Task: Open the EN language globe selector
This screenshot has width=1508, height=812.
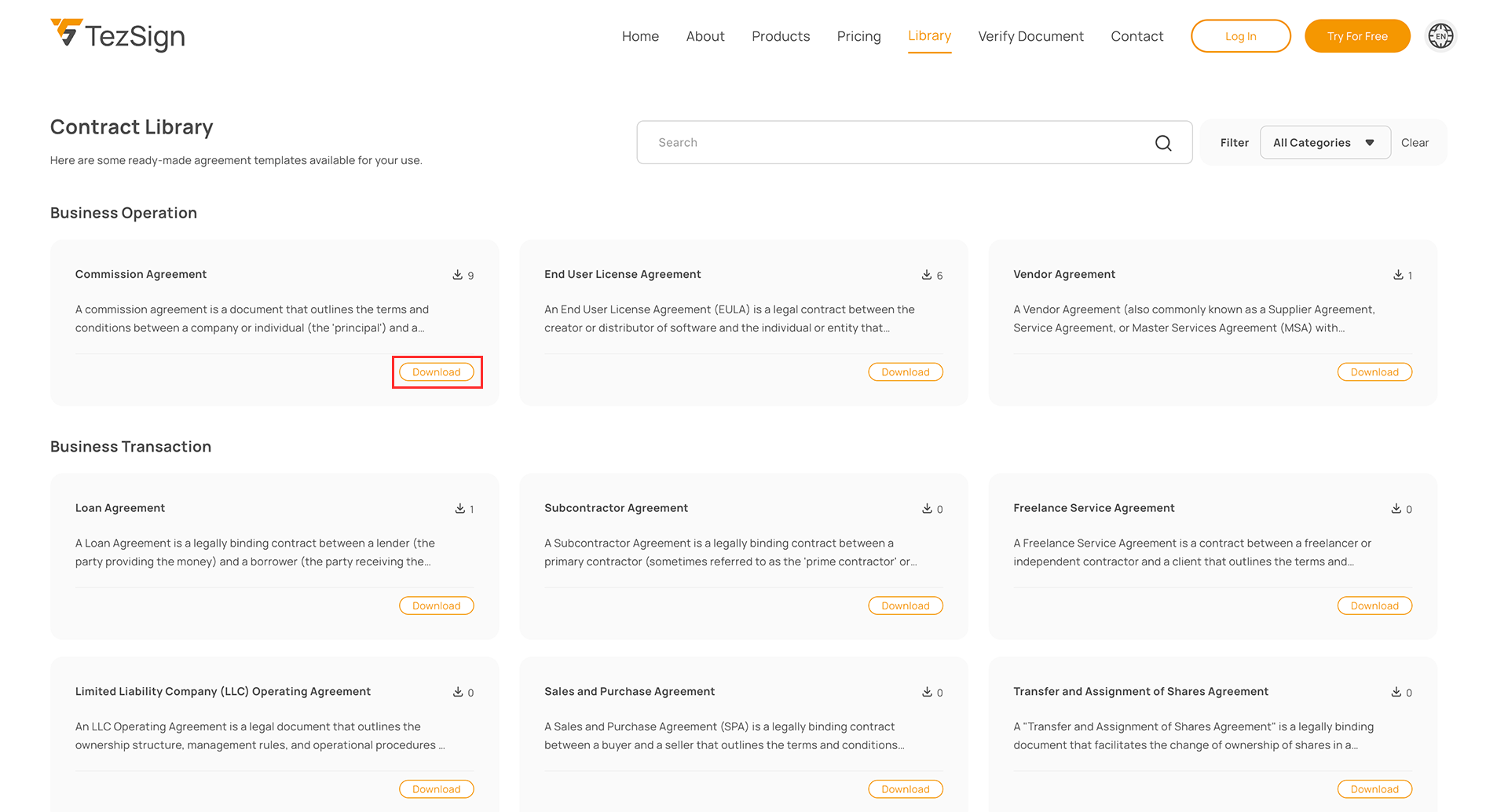Action: click(x=1440, y=36)
